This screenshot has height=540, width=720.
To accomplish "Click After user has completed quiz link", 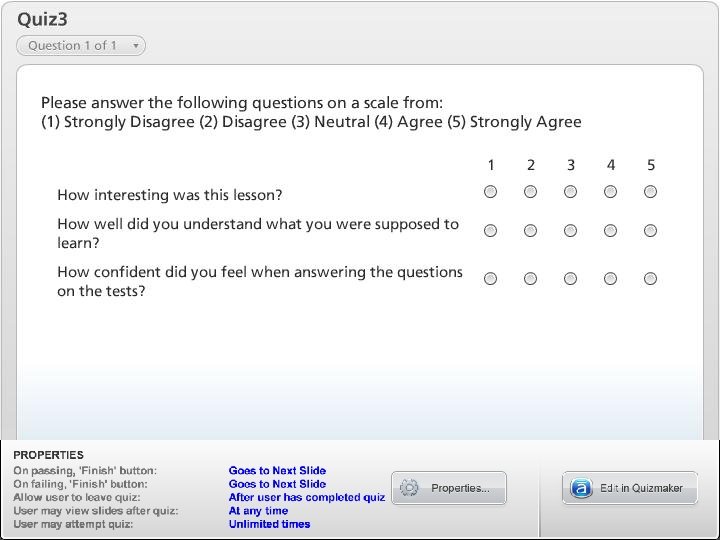I will click(x=307, y=497).
